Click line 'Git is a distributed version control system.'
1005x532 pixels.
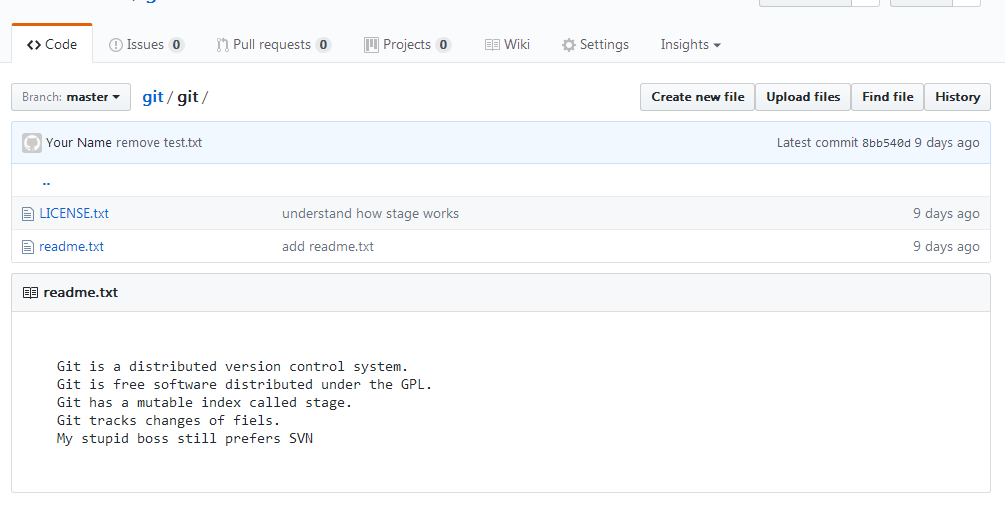point(232,367)
